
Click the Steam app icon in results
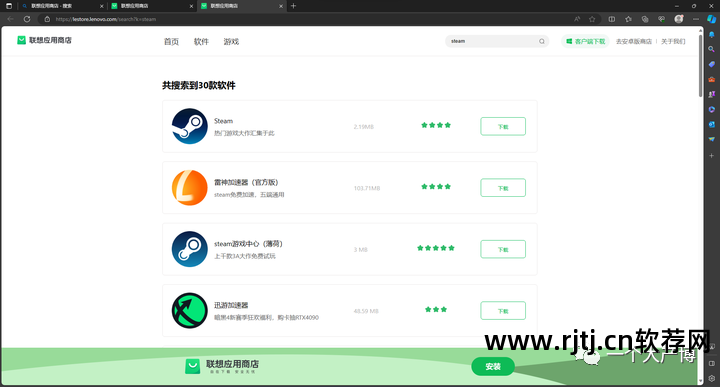coord(190,126)
